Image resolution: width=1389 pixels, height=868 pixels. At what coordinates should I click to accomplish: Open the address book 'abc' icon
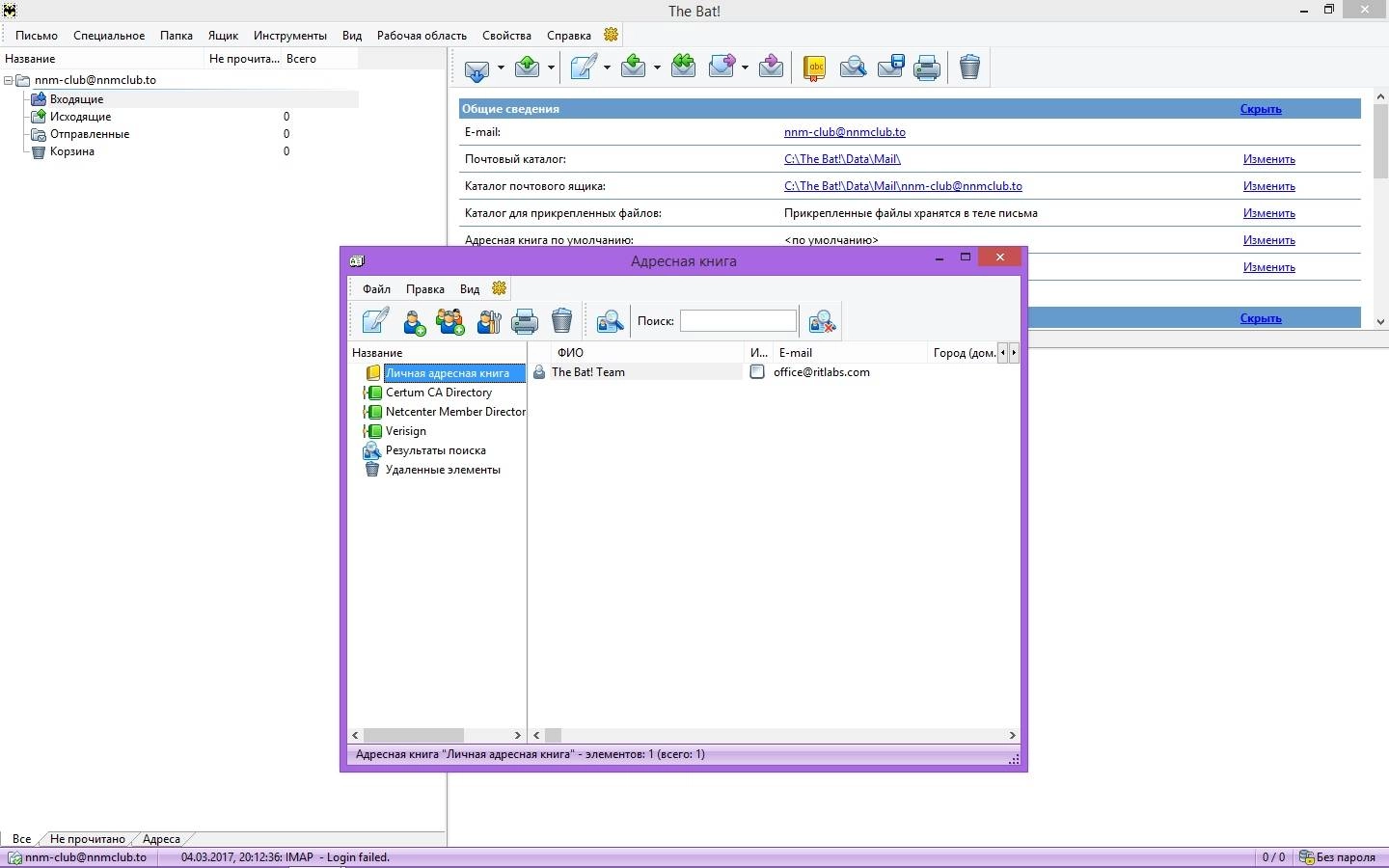(x=815, y=68)
